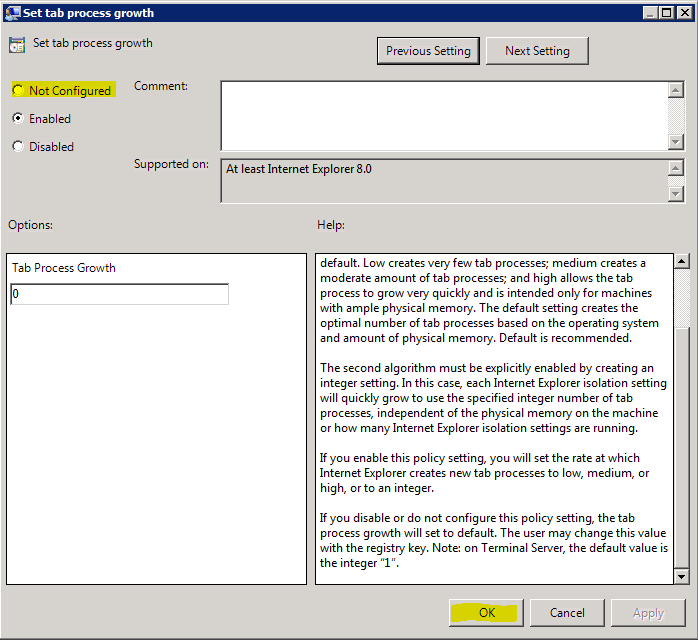This screenshot has height=640, width=698.
Task: Click the 'At least Internet Explorer 8.0' text
Action: click(x=299, y=169)
